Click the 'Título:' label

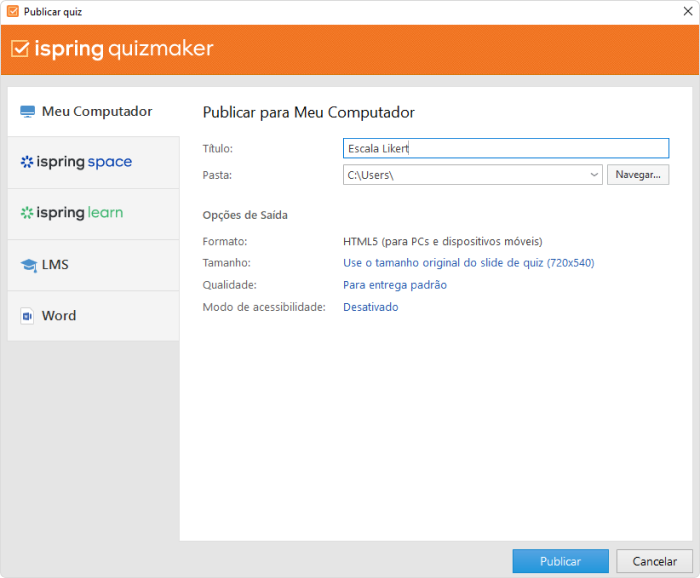pyautogui.click(x=217, y=149)
